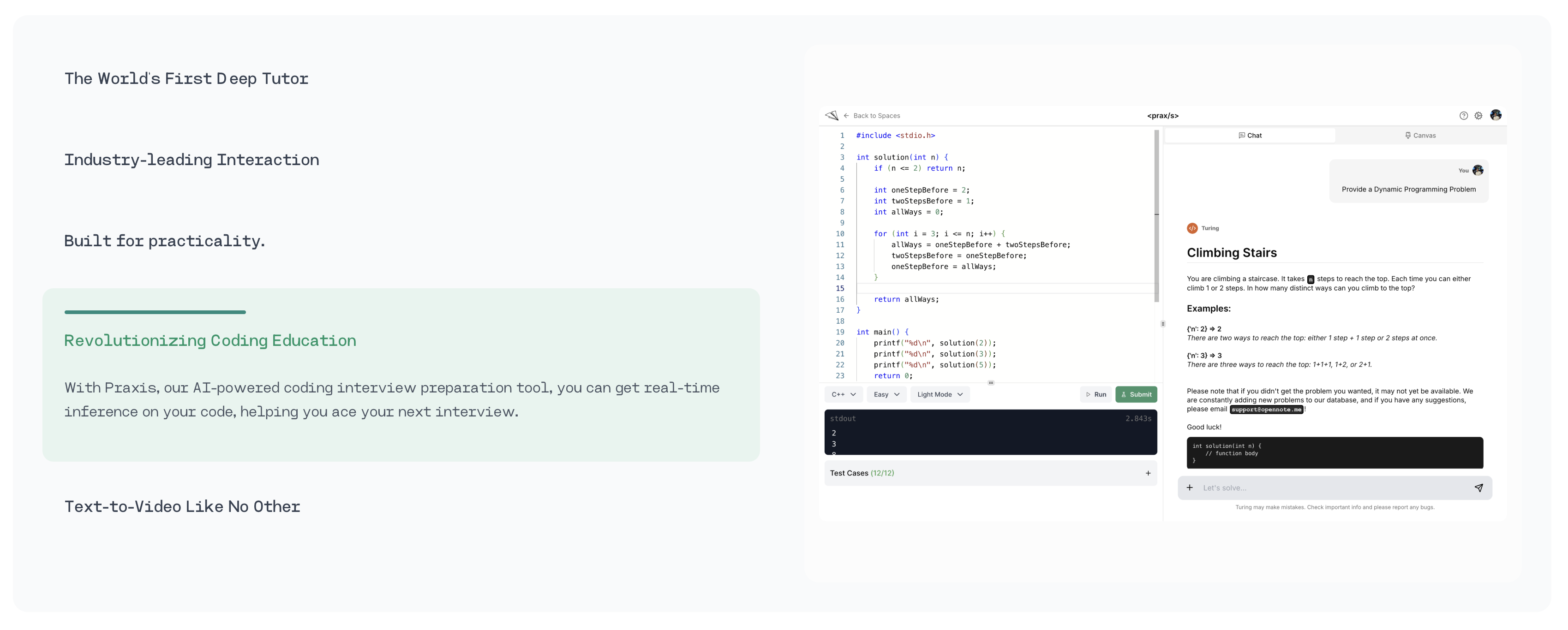
Task: Click the Turing orange avatar icon
Action: click(x=1192, y=228)
